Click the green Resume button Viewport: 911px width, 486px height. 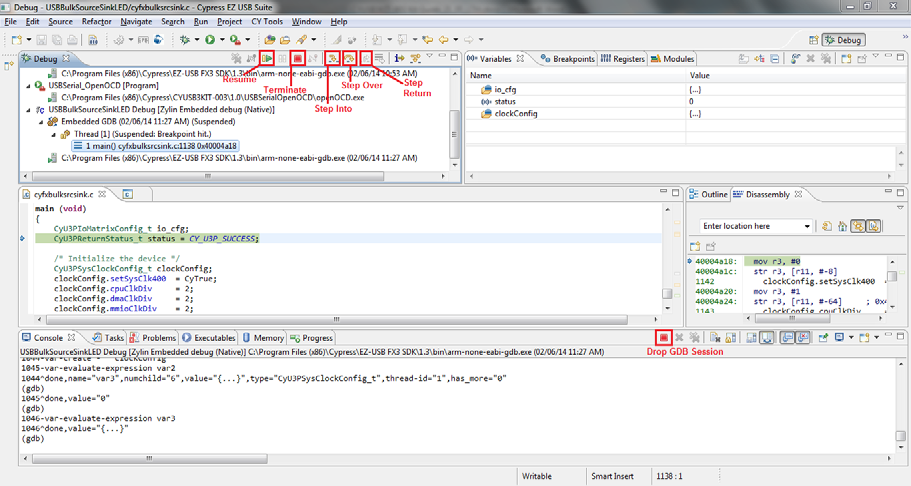[267, 59]
